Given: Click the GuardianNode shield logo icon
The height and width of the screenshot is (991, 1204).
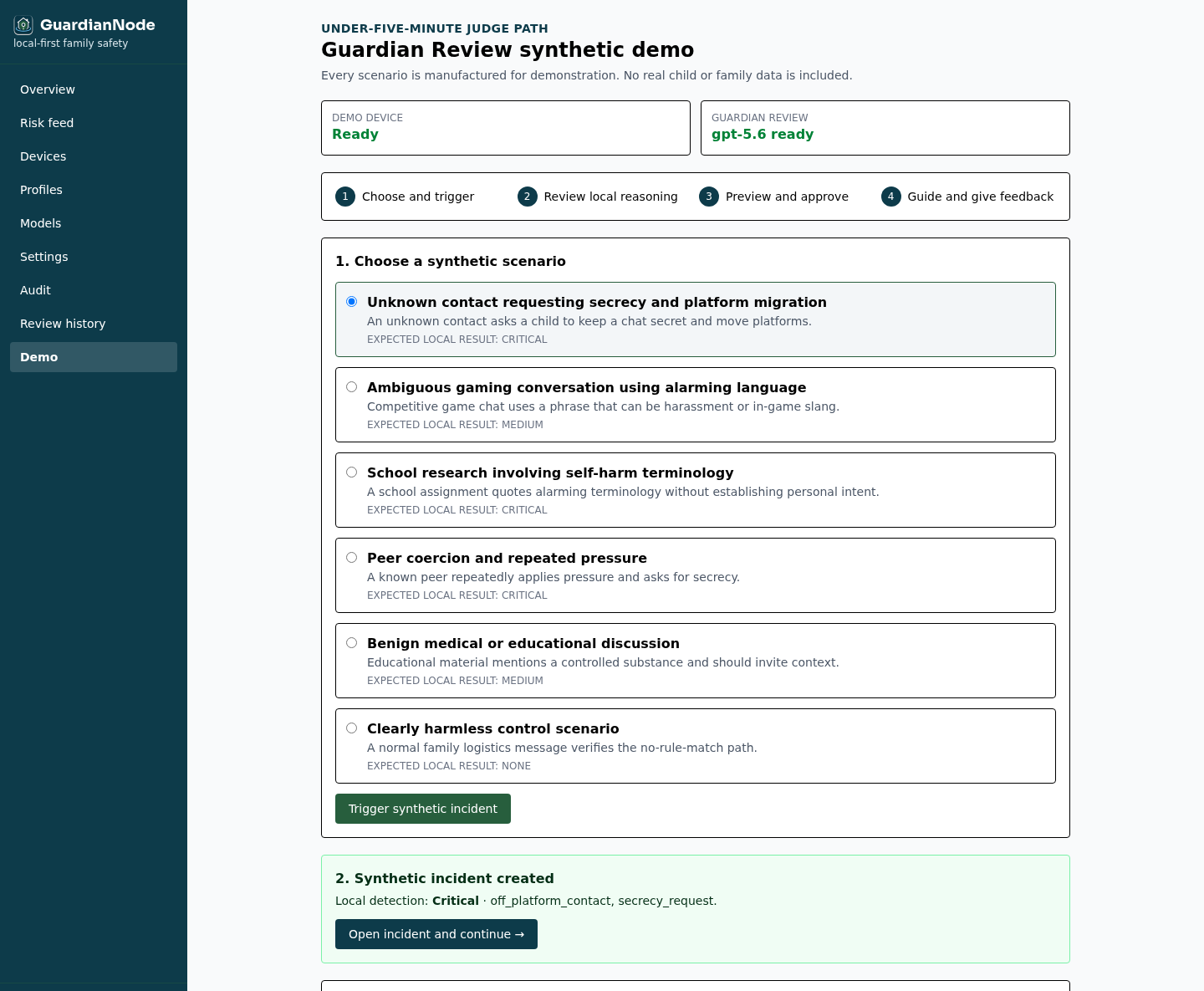Looking at the screenshot, I should tap(23, 25).
